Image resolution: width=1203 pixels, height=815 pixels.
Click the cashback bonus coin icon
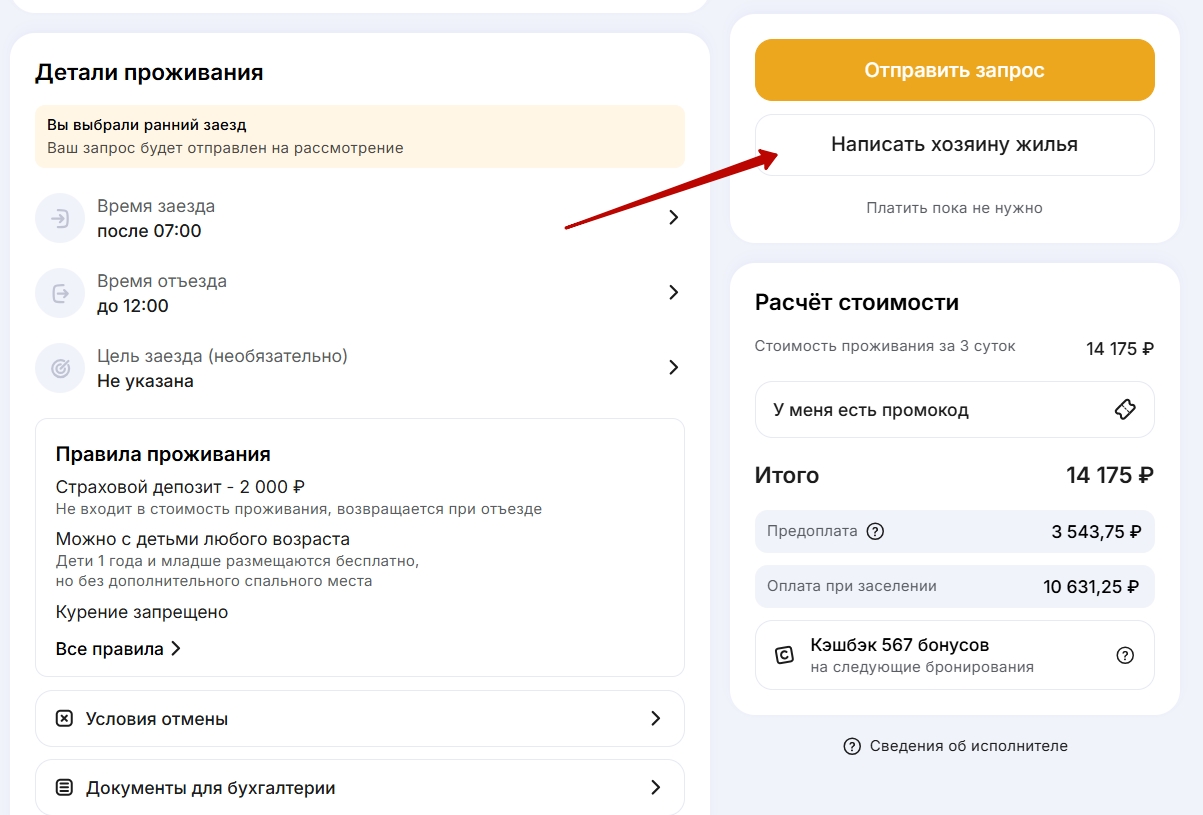pyautogui.click(x=785, y=656)
